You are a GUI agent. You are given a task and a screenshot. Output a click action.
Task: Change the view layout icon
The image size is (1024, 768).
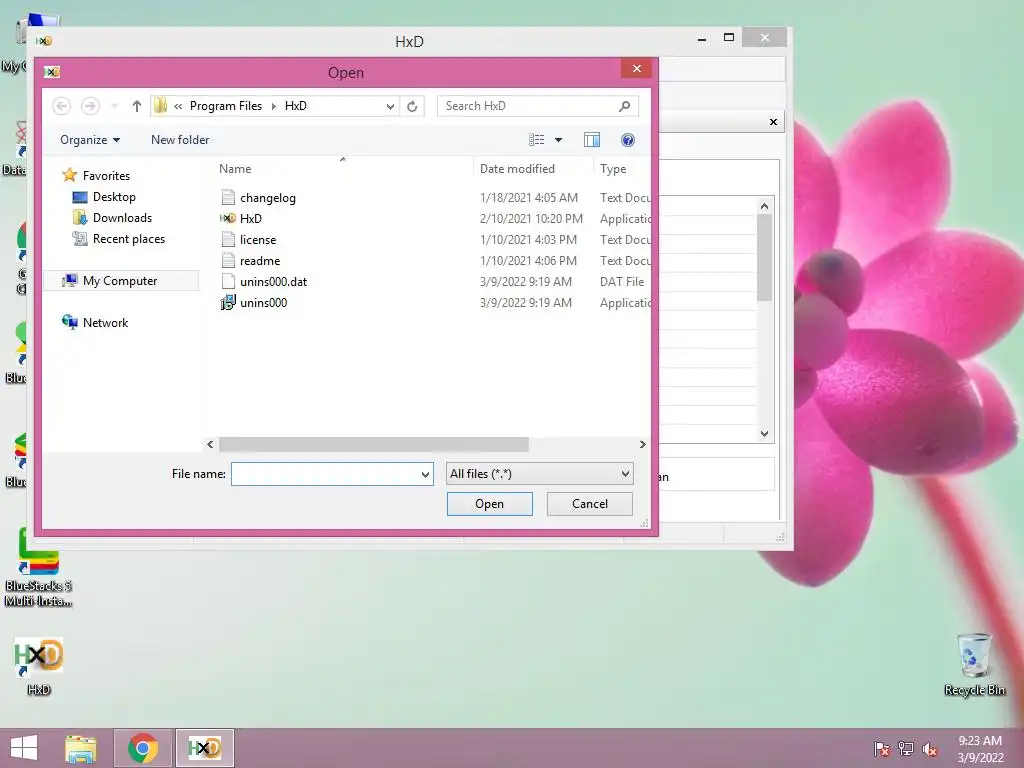(x=537, y=140)
